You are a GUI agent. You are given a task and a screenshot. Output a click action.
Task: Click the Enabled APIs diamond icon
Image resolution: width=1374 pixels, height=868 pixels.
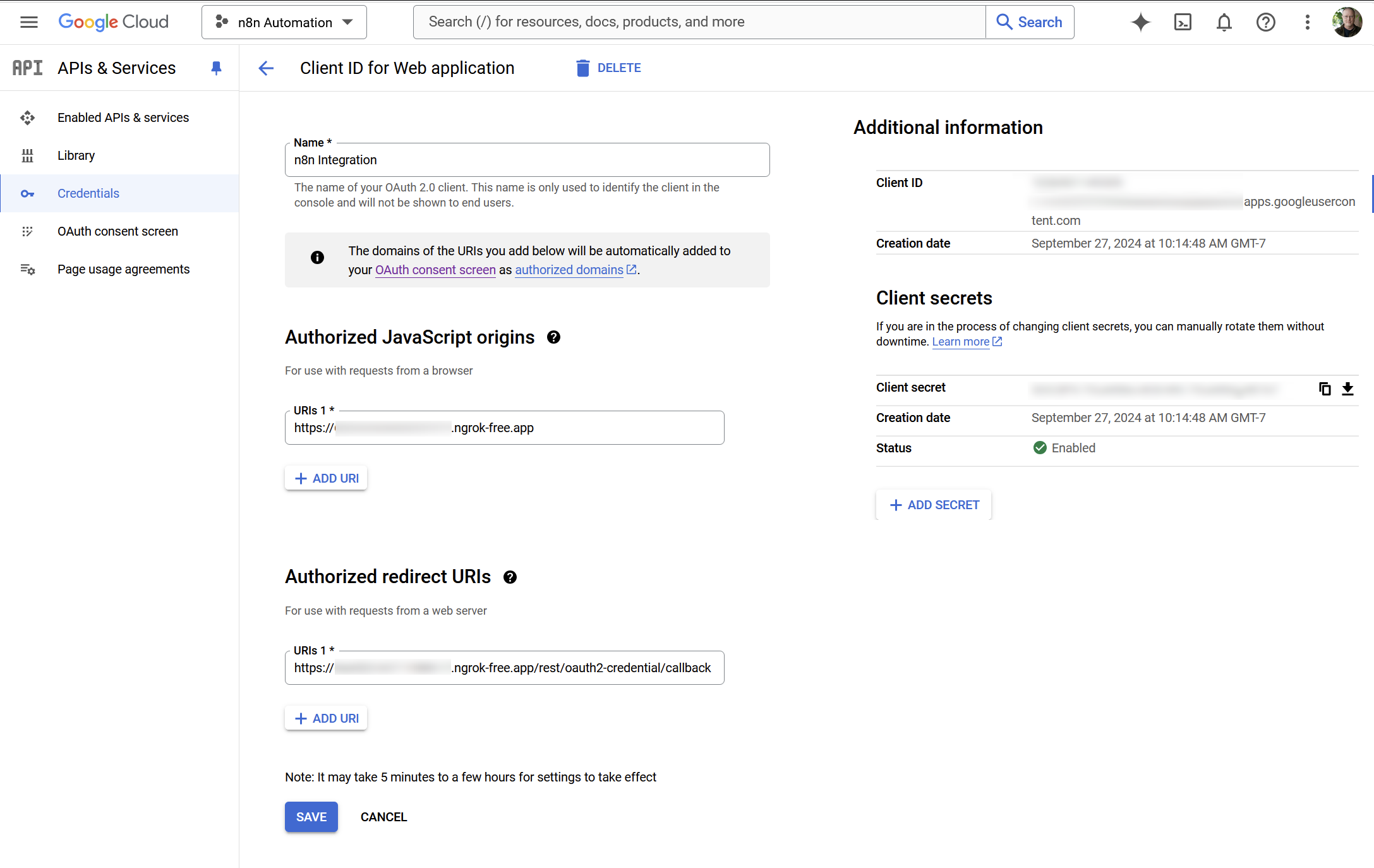click(x=27, y=118)
